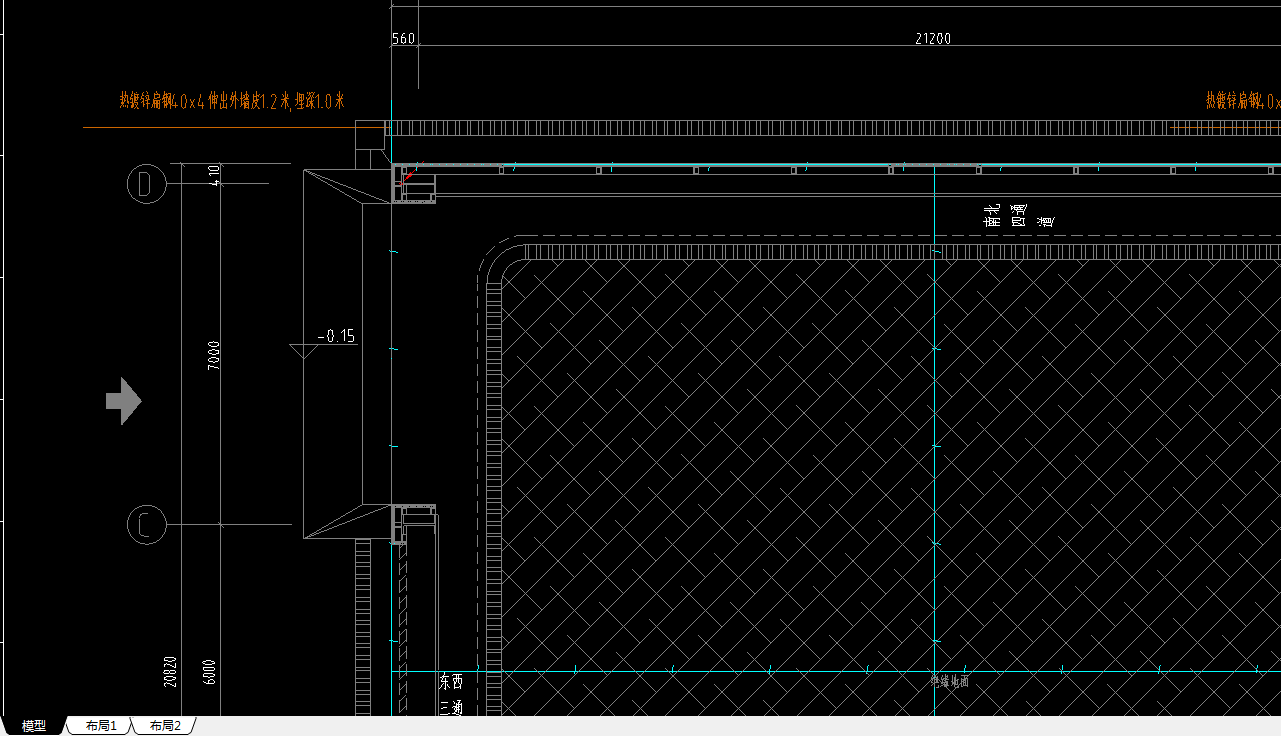Select the cut-off orange 热镀锌扁钢 note at right
The width and height of the screenshot is (1281, 736).
coord(1242,101)
